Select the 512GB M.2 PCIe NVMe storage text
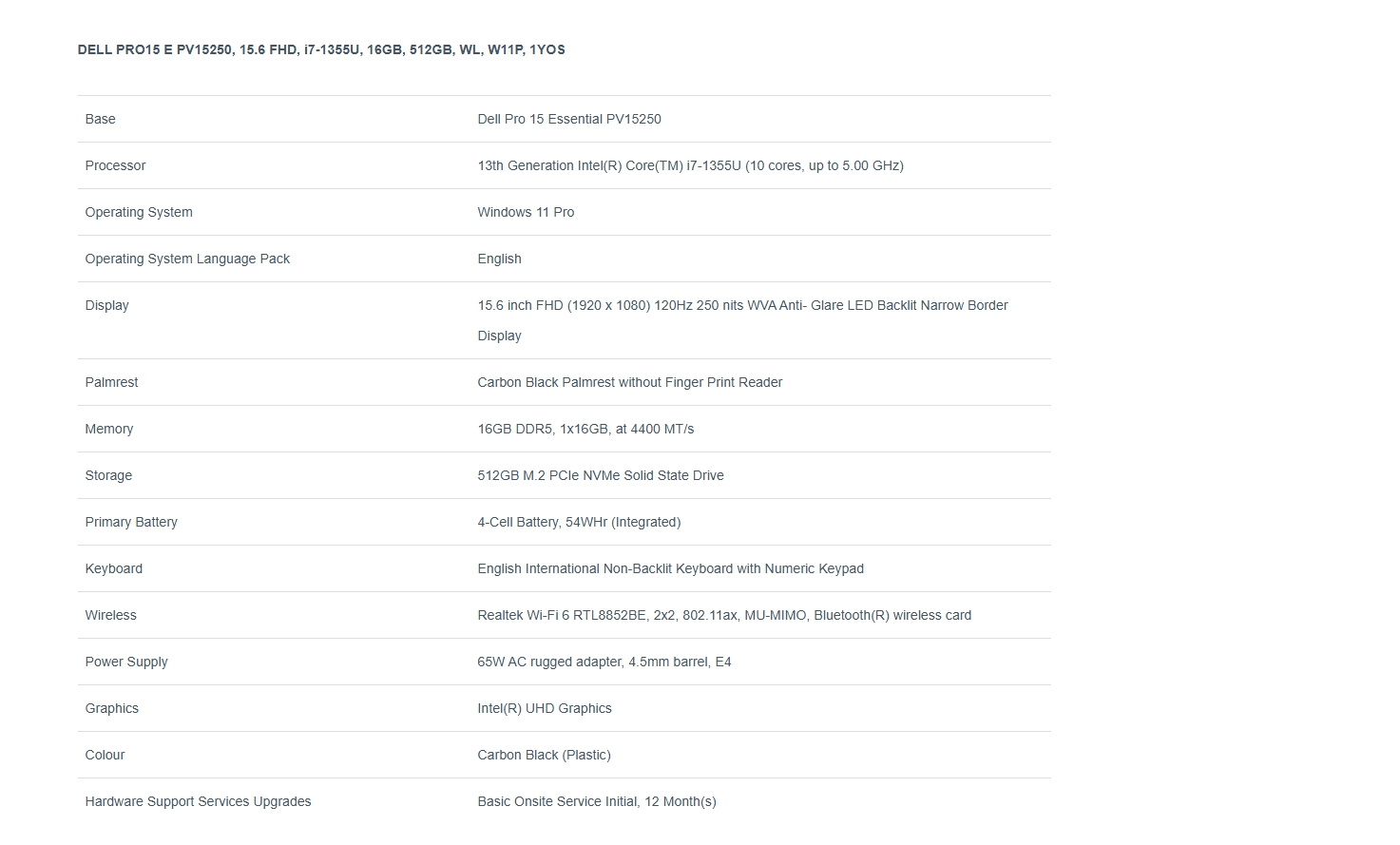Viewport: 1400px width, 845px height. pyautogui.click(x=601, y=475)
